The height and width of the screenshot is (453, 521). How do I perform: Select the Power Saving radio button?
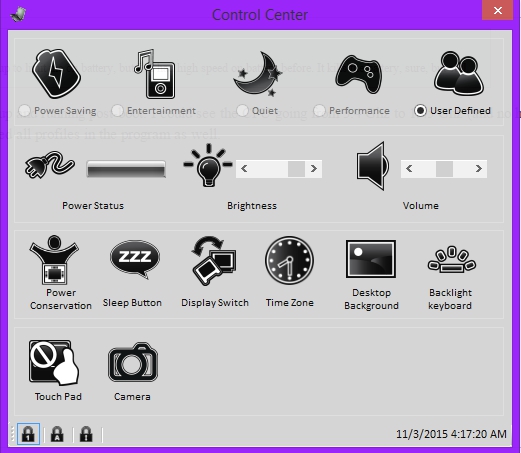point(25,110)
